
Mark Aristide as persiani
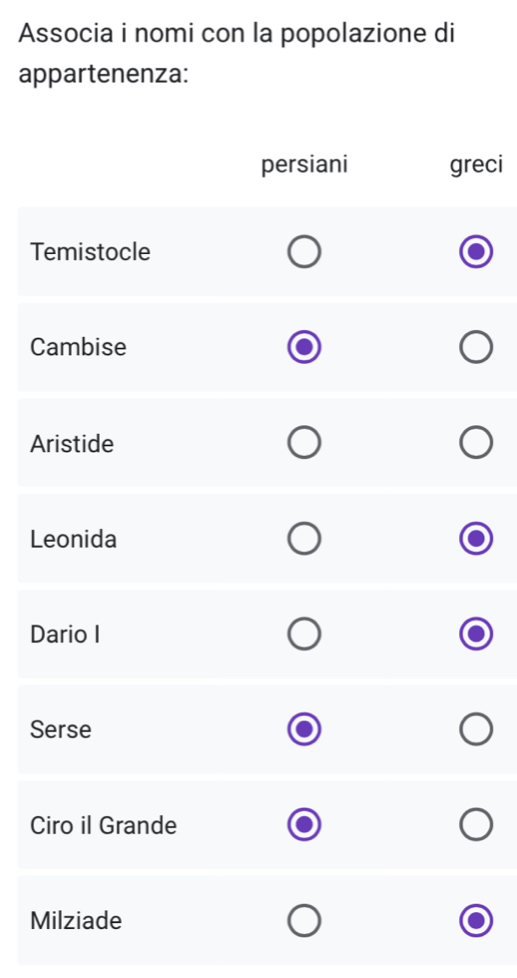click(x=304, y=443)
